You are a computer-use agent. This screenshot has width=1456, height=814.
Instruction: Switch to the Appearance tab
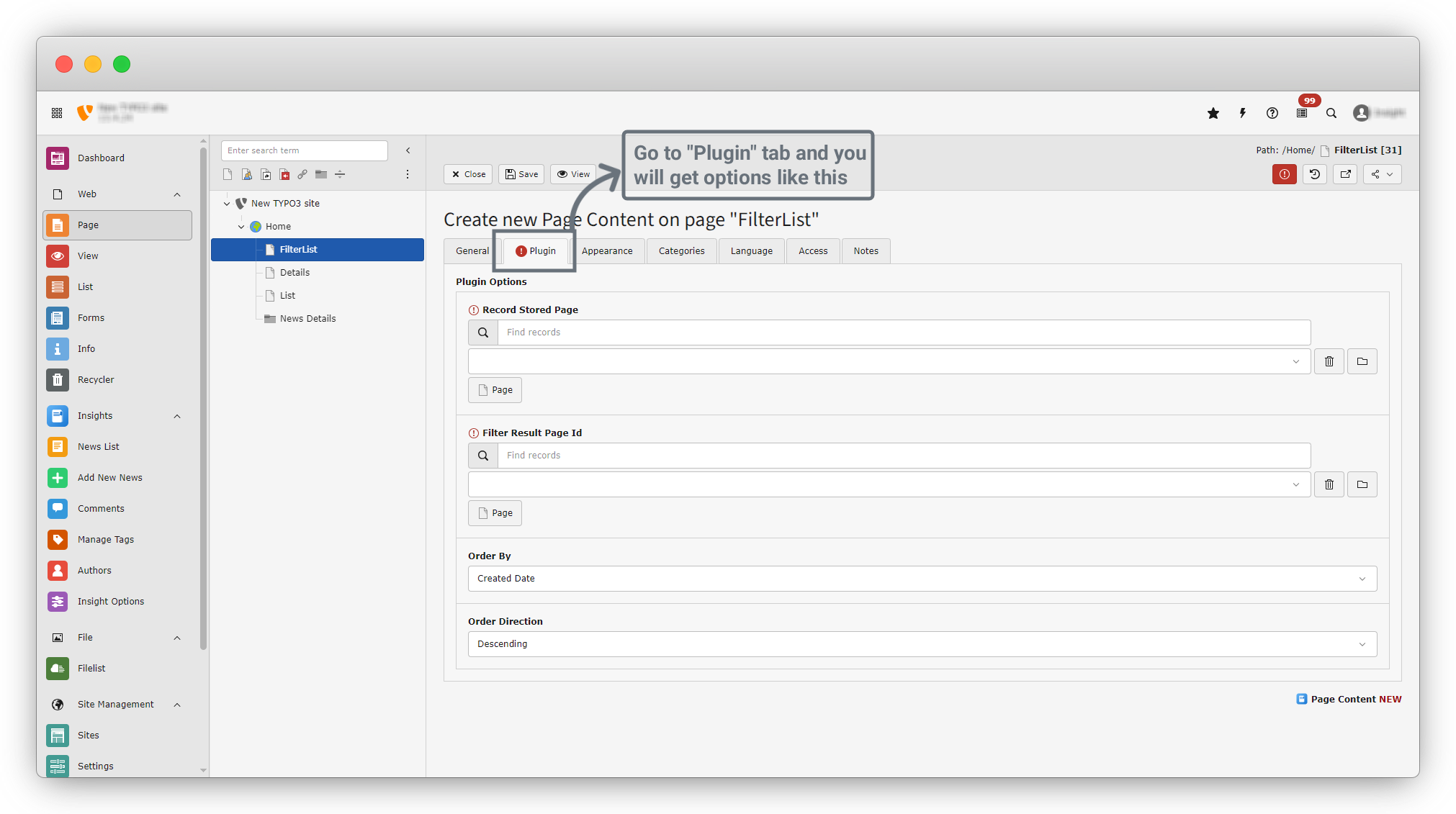[607, 251]
